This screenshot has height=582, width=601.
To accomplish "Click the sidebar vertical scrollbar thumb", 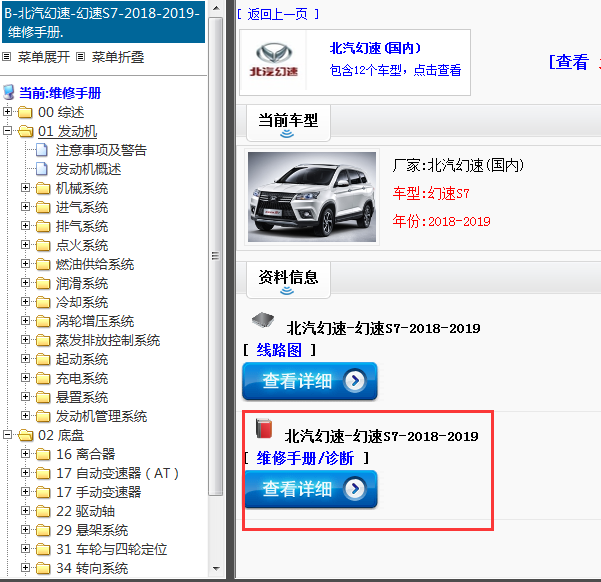I will point(216,256).
